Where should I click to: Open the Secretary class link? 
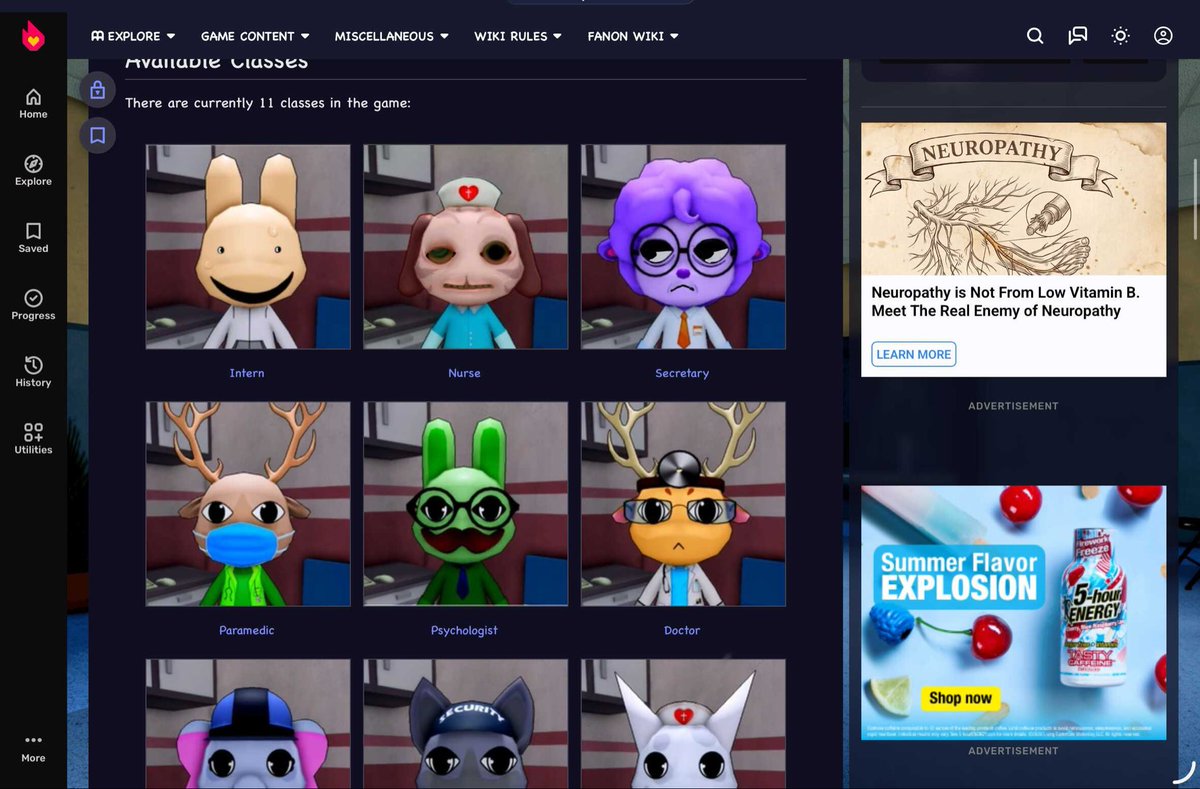682,373
